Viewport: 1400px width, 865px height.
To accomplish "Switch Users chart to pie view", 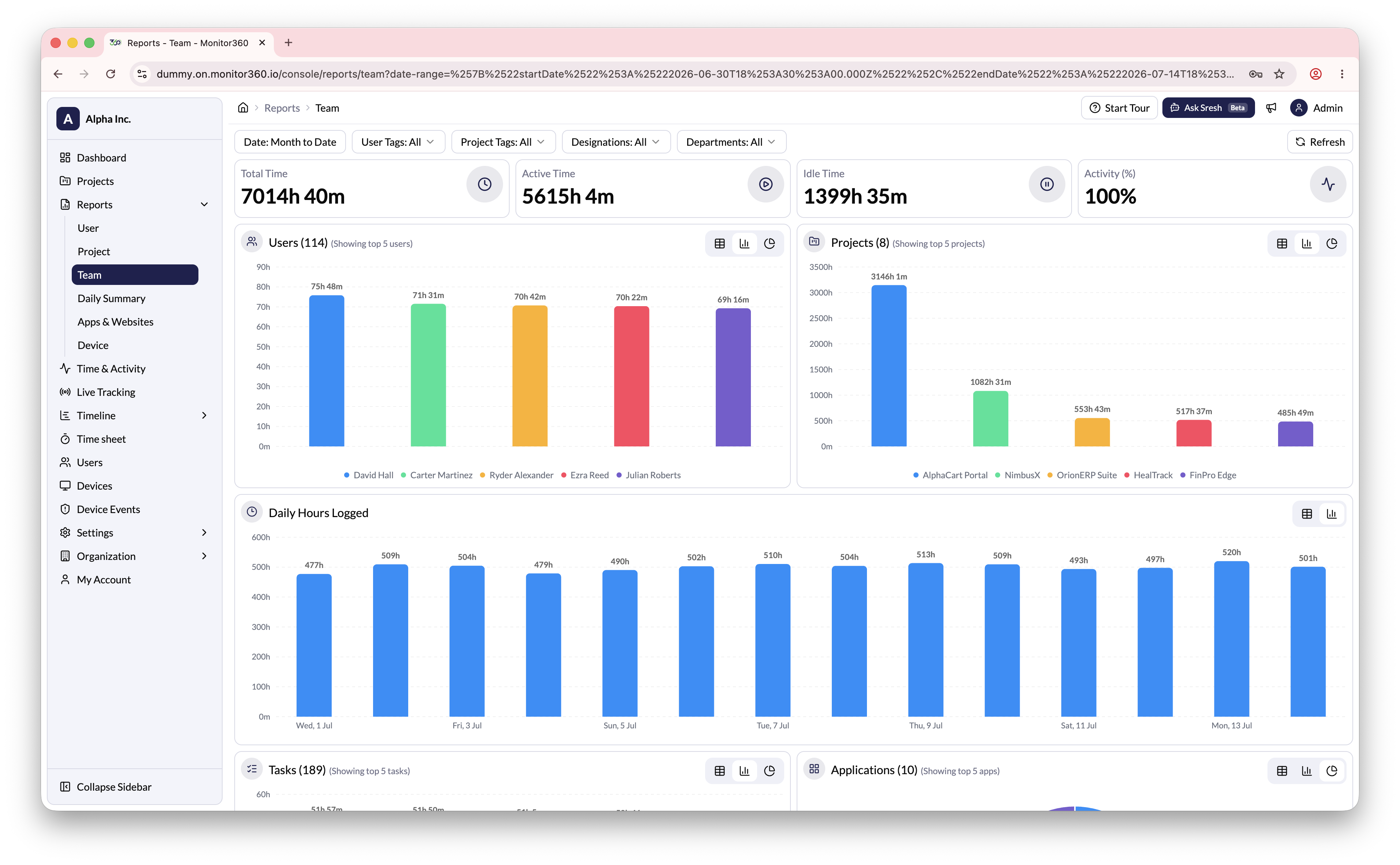I will pyautogui.click(x=769, y=244).
